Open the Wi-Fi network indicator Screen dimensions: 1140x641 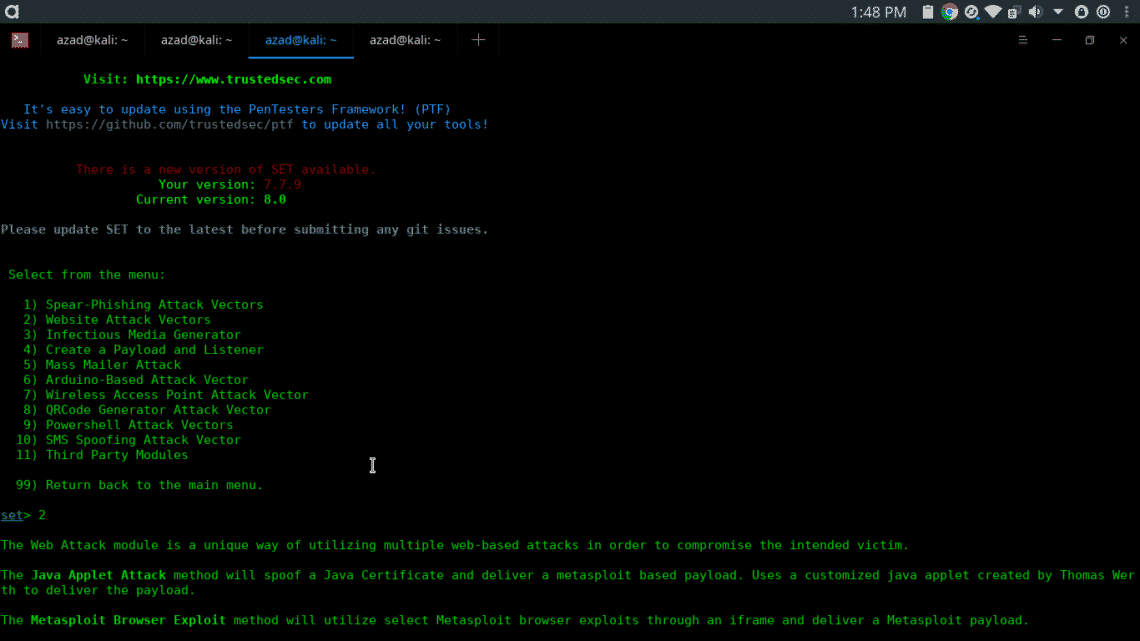[x=992, y=12]
